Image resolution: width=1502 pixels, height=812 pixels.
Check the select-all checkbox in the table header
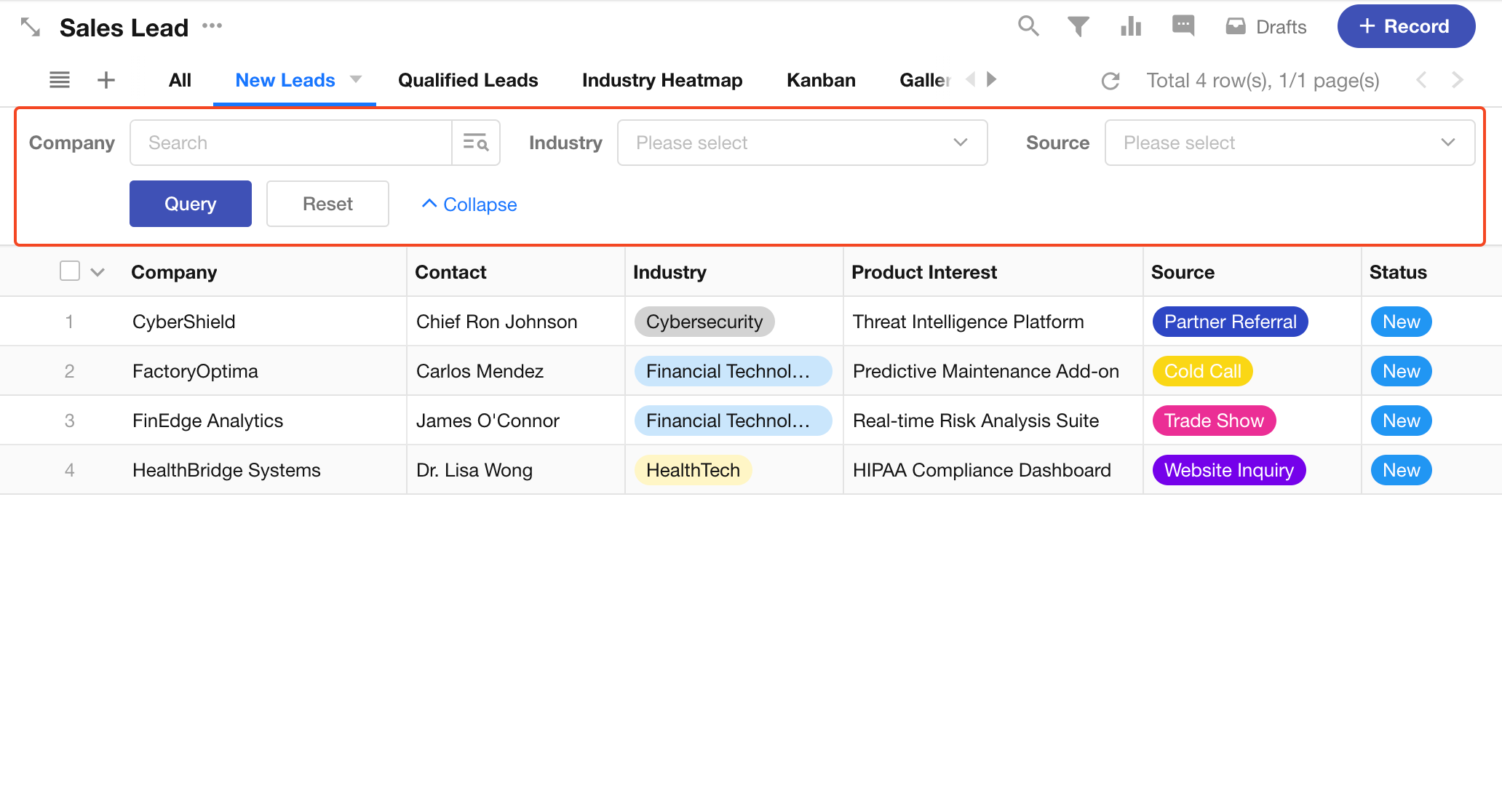[70, 271]
